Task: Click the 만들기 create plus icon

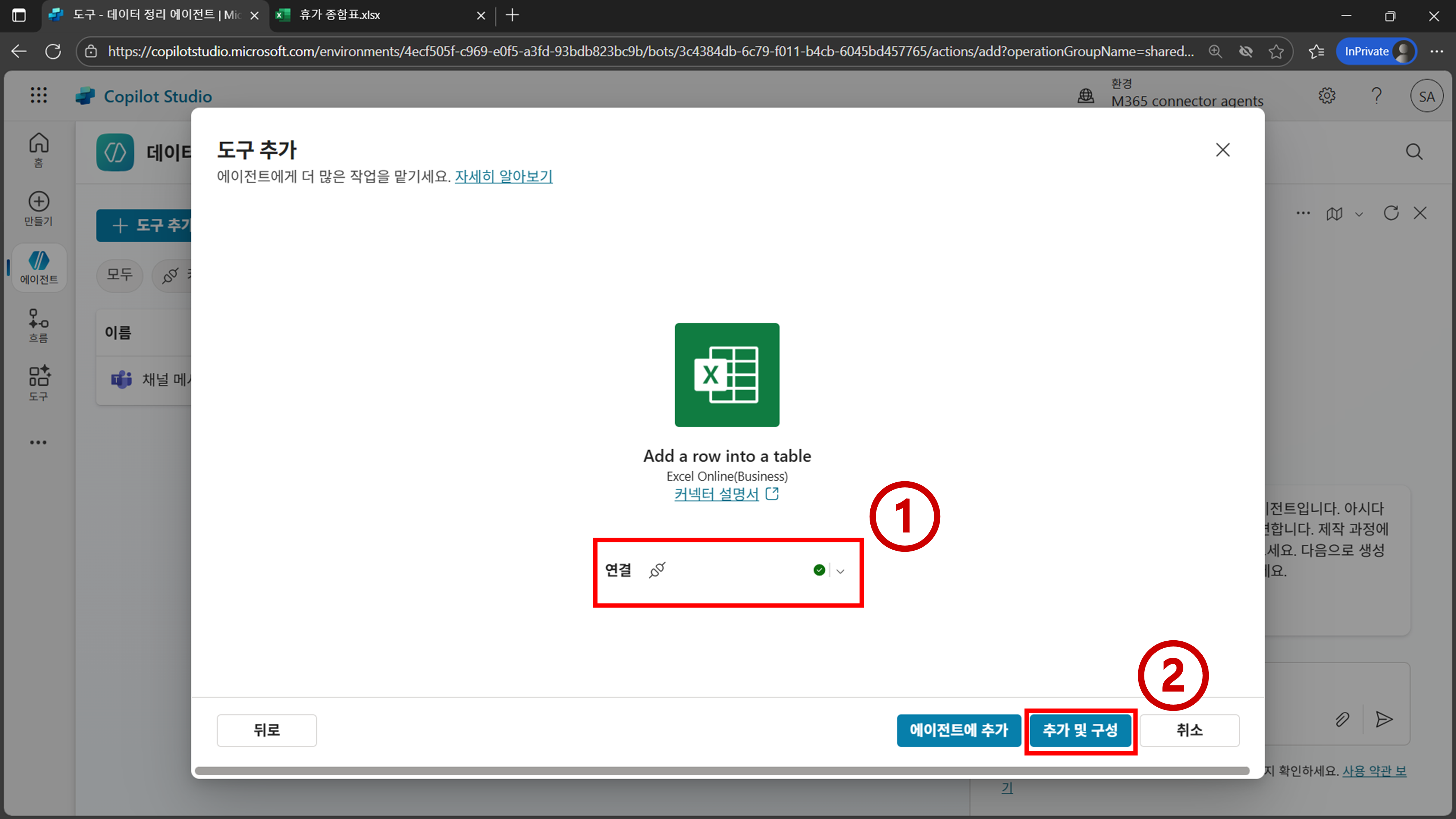Action: click(x=39, y=202)
